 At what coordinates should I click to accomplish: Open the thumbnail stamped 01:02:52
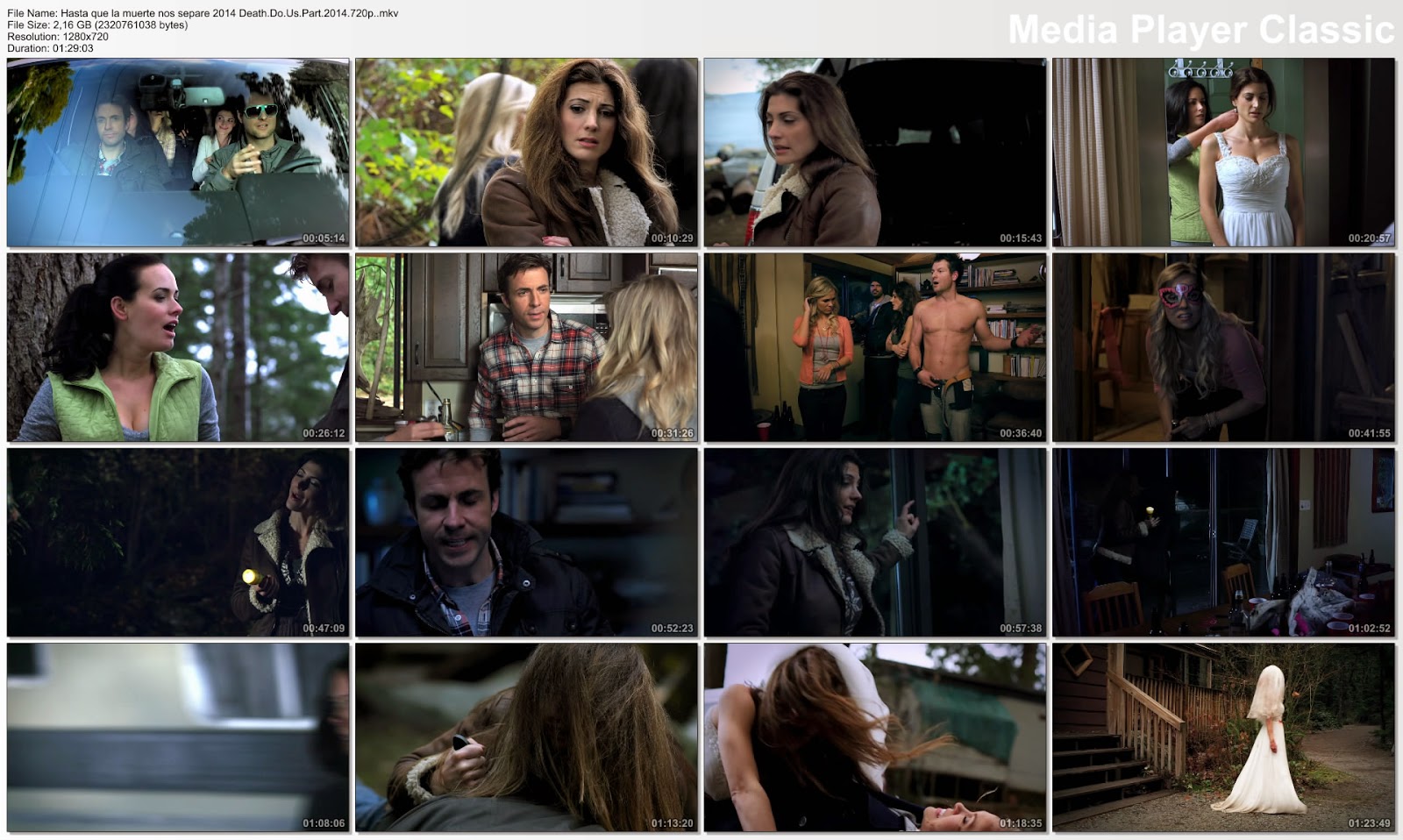coord(1223,543)
